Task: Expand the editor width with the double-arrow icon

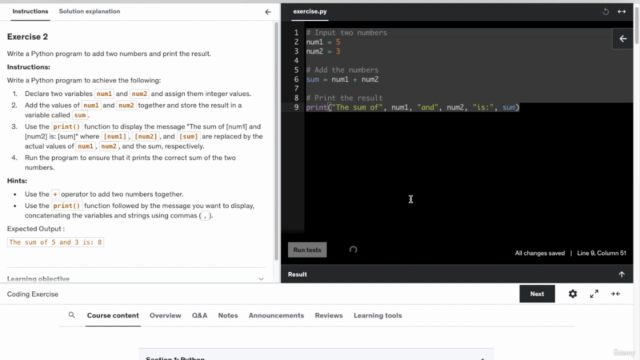Action: coord(622,11)
